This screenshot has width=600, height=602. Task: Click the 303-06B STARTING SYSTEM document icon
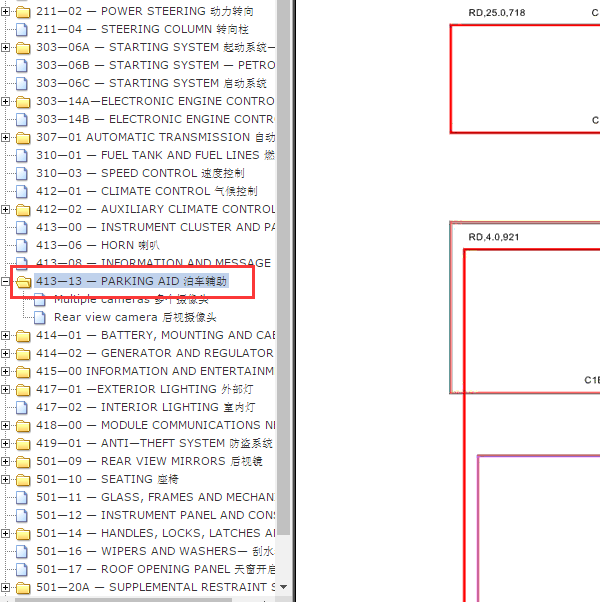(22, 66)
